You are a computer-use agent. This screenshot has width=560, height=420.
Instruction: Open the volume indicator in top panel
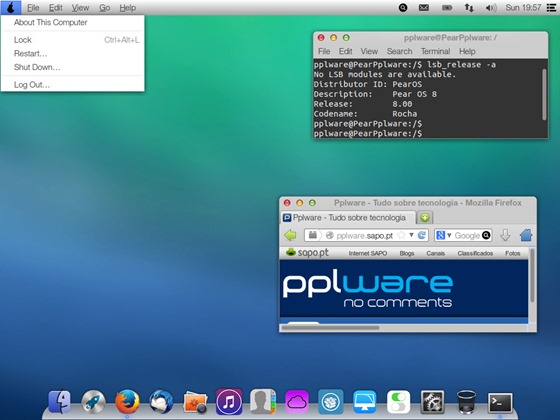click(x=491, y=8)
